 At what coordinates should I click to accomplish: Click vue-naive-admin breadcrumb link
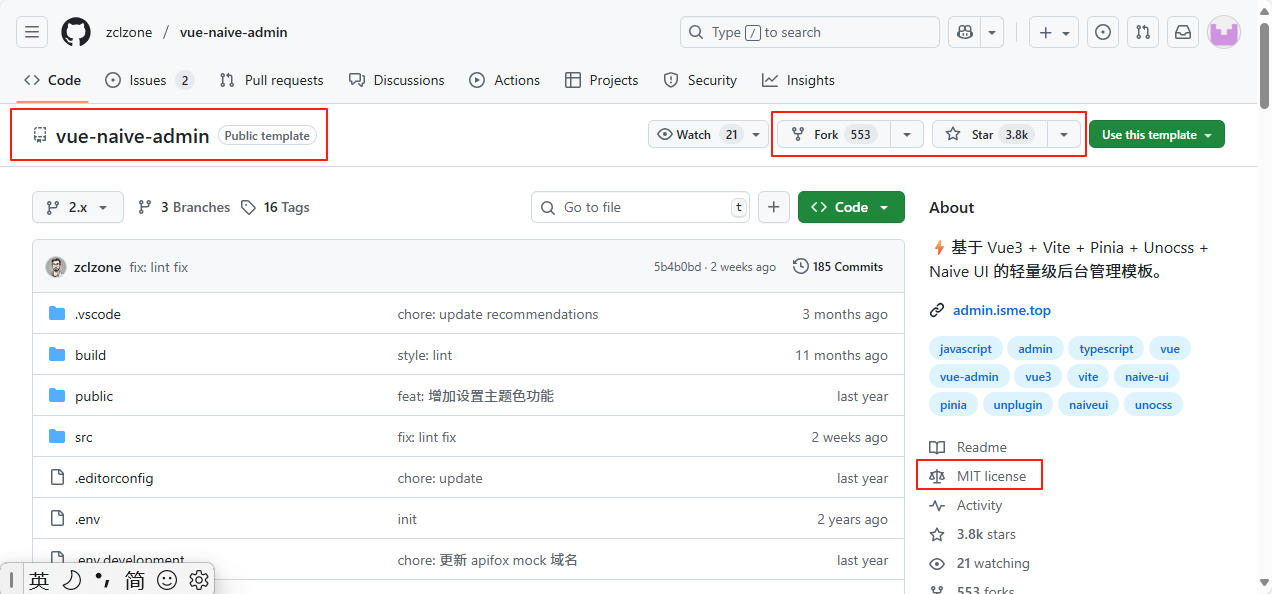234,32
